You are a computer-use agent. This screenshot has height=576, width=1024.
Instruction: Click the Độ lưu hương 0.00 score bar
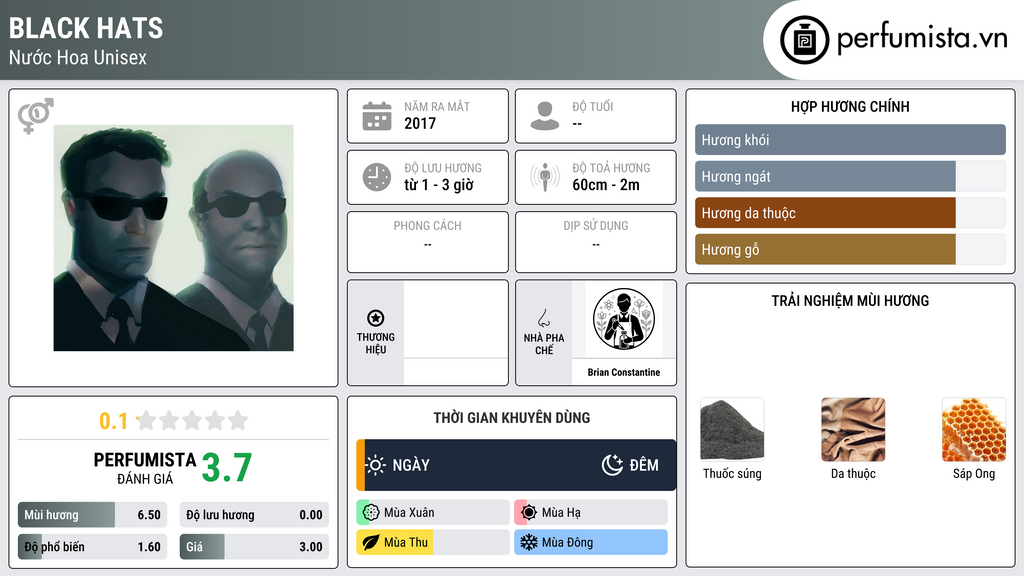(255, 515)
